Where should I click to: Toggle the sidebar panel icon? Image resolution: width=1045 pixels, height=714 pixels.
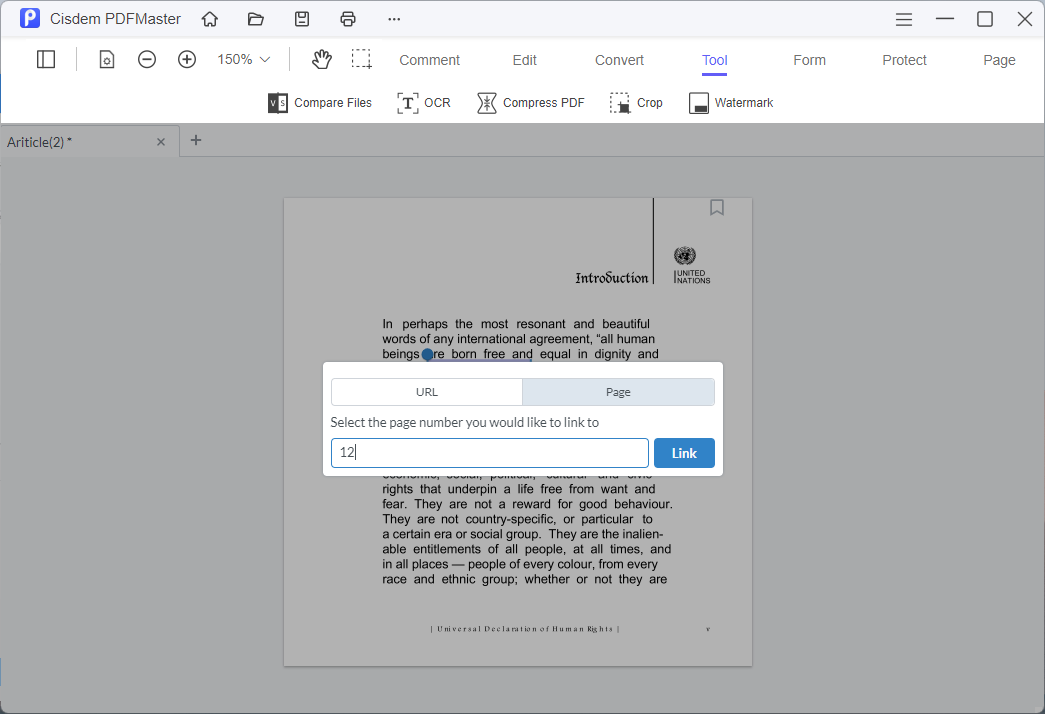[46, 59]
